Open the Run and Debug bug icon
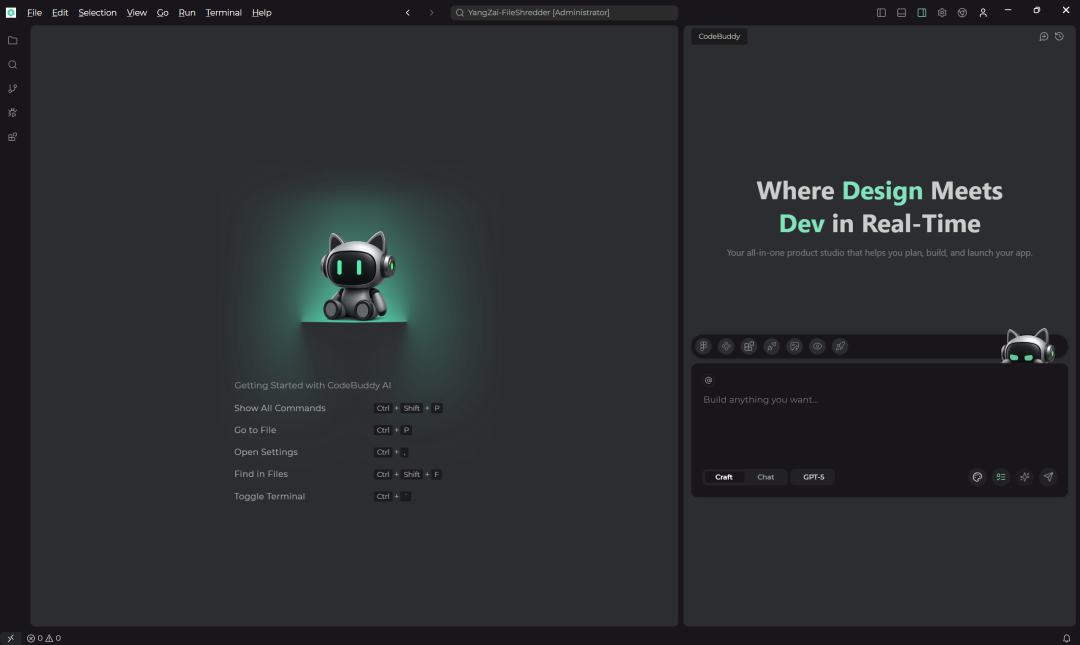 12,113
